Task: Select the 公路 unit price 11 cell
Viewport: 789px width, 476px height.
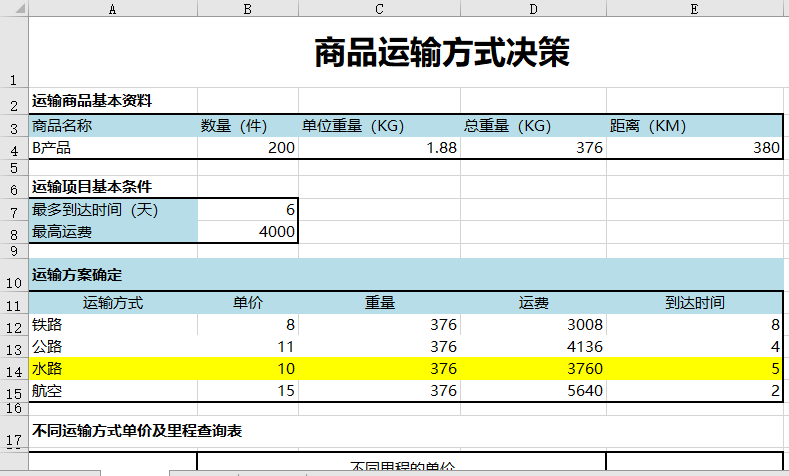Action: click(247, 347)
